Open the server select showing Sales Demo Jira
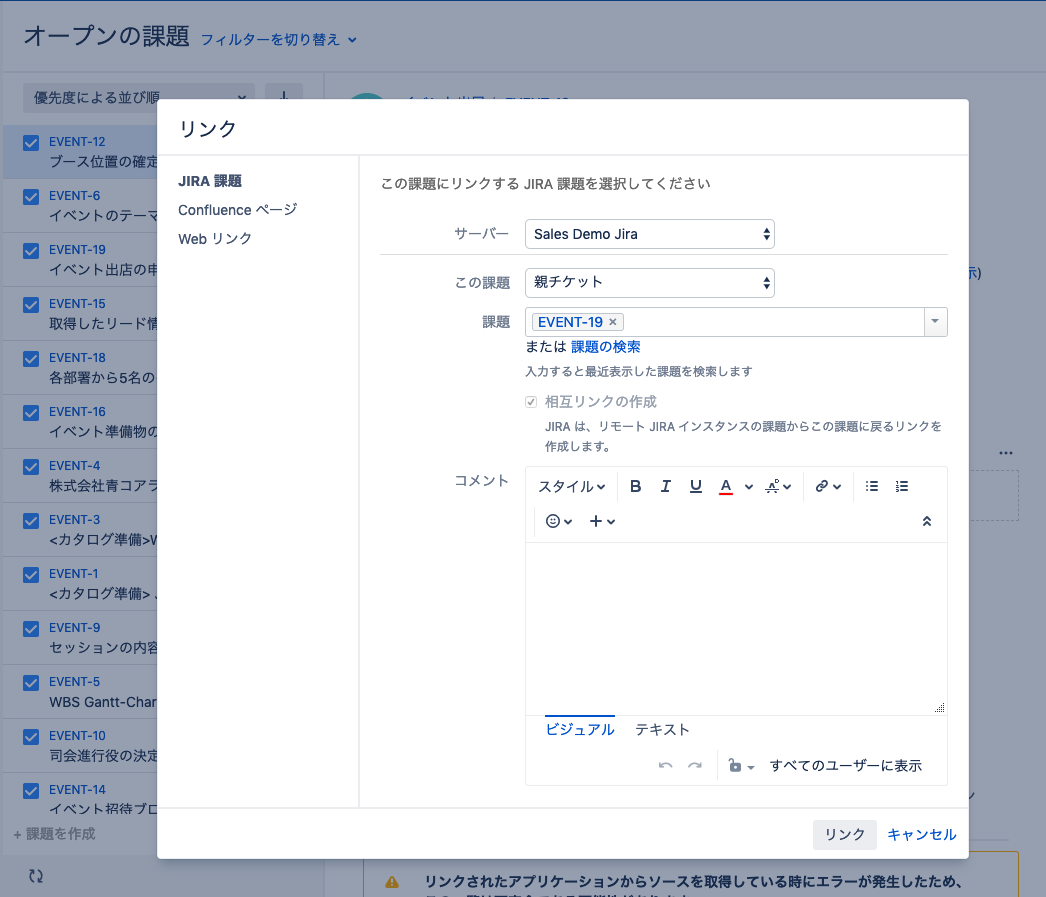1046x897 pixels. (x=650, y=234)
